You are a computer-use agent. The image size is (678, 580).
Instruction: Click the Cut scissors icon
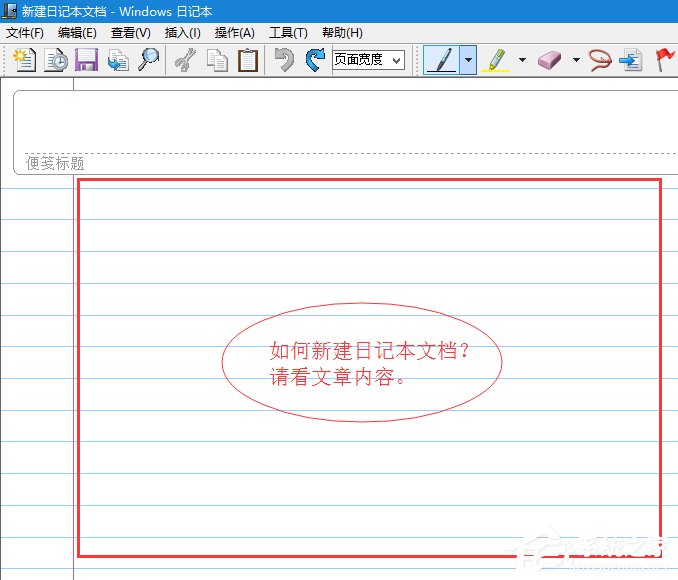[x=184, y=60]
